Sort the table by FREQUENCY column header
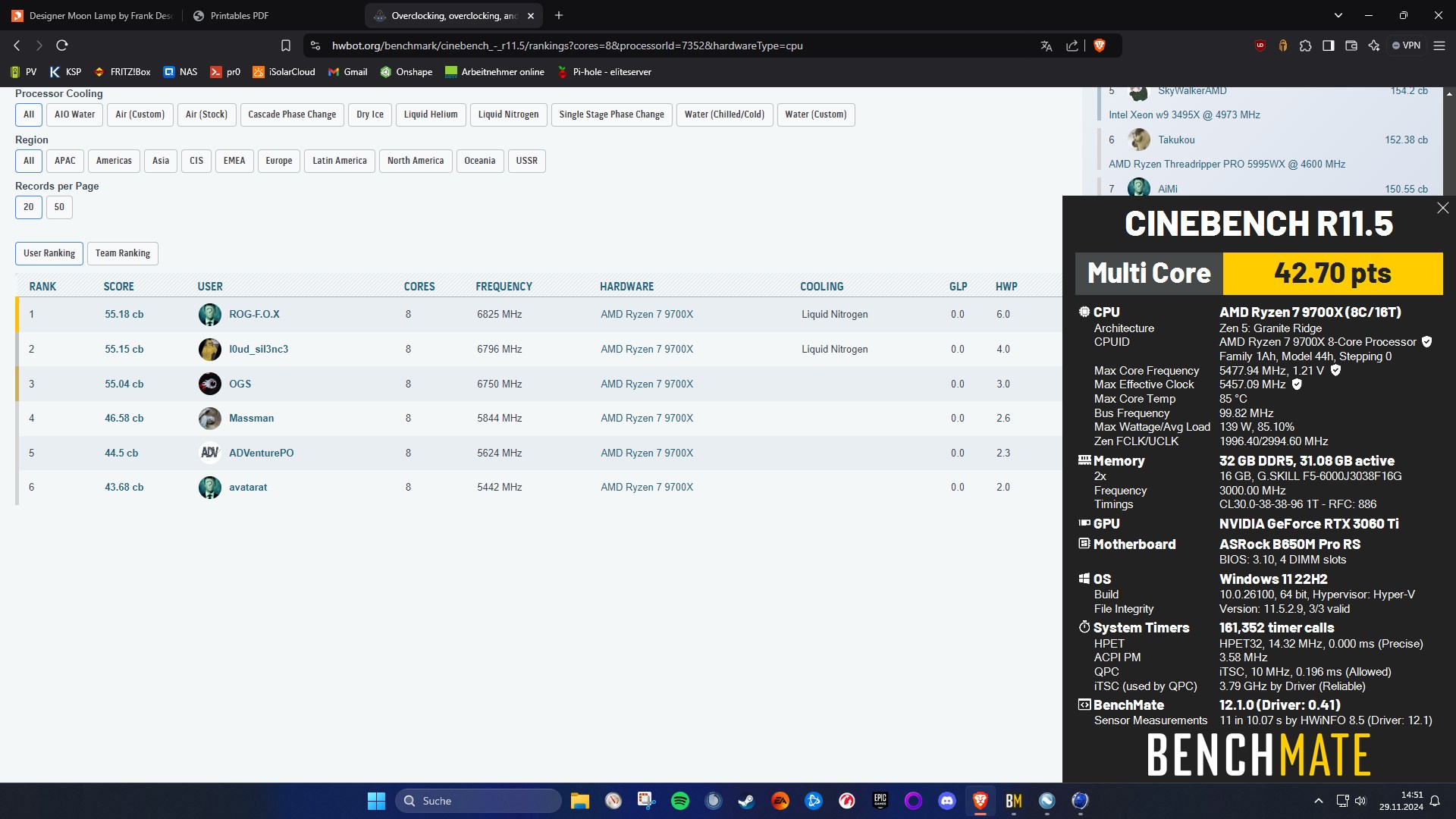This screenshot has height=819, width=1456. 504,287
